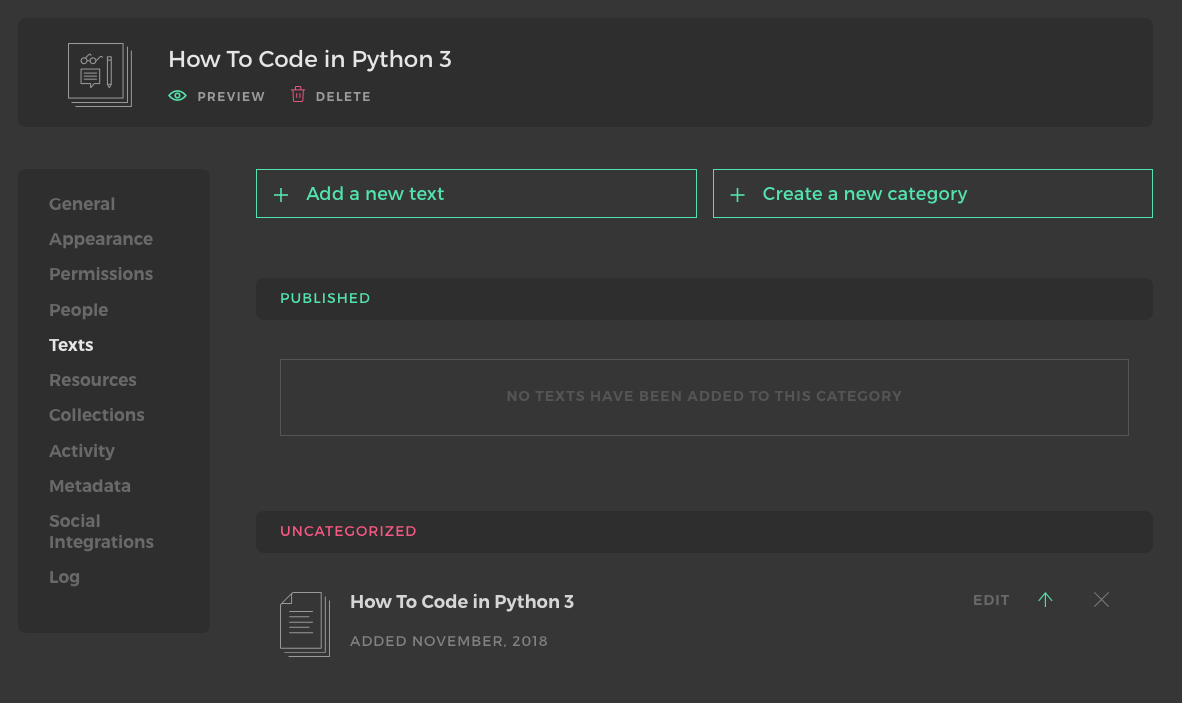Open the Resources section
The width and height of the screenshot is (1182, 703).
[93, 381]
